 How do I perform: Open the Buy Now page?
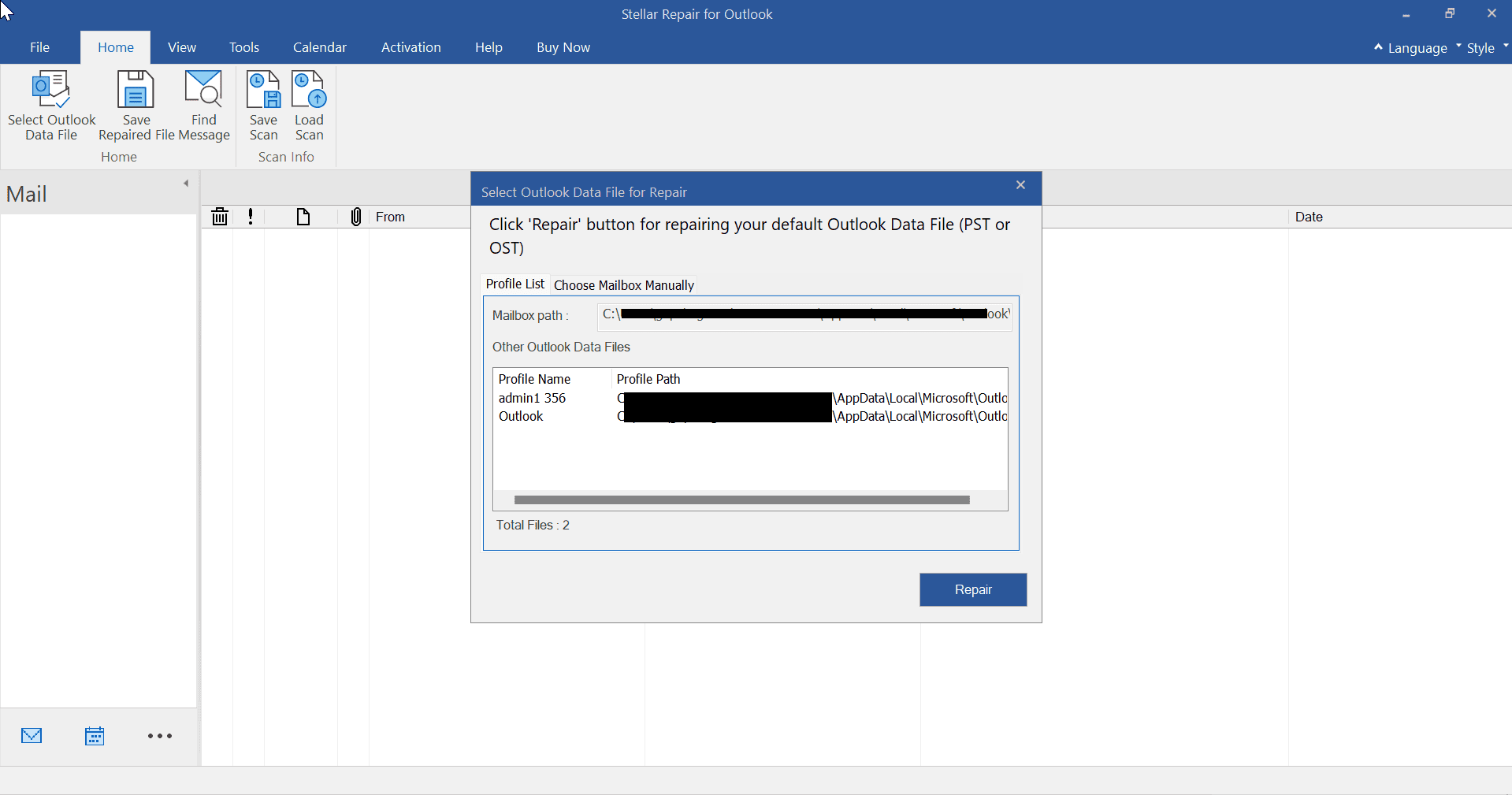(x=563, y=47)
